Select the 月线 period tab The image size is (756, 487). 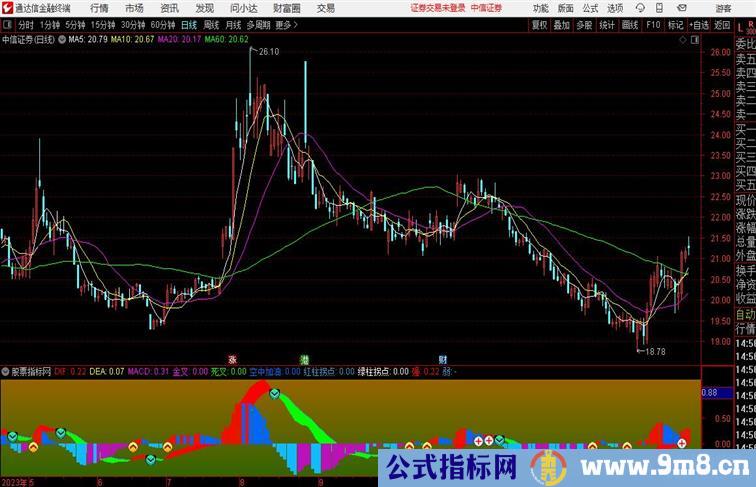pyautogui.click(x=233, y=25)
